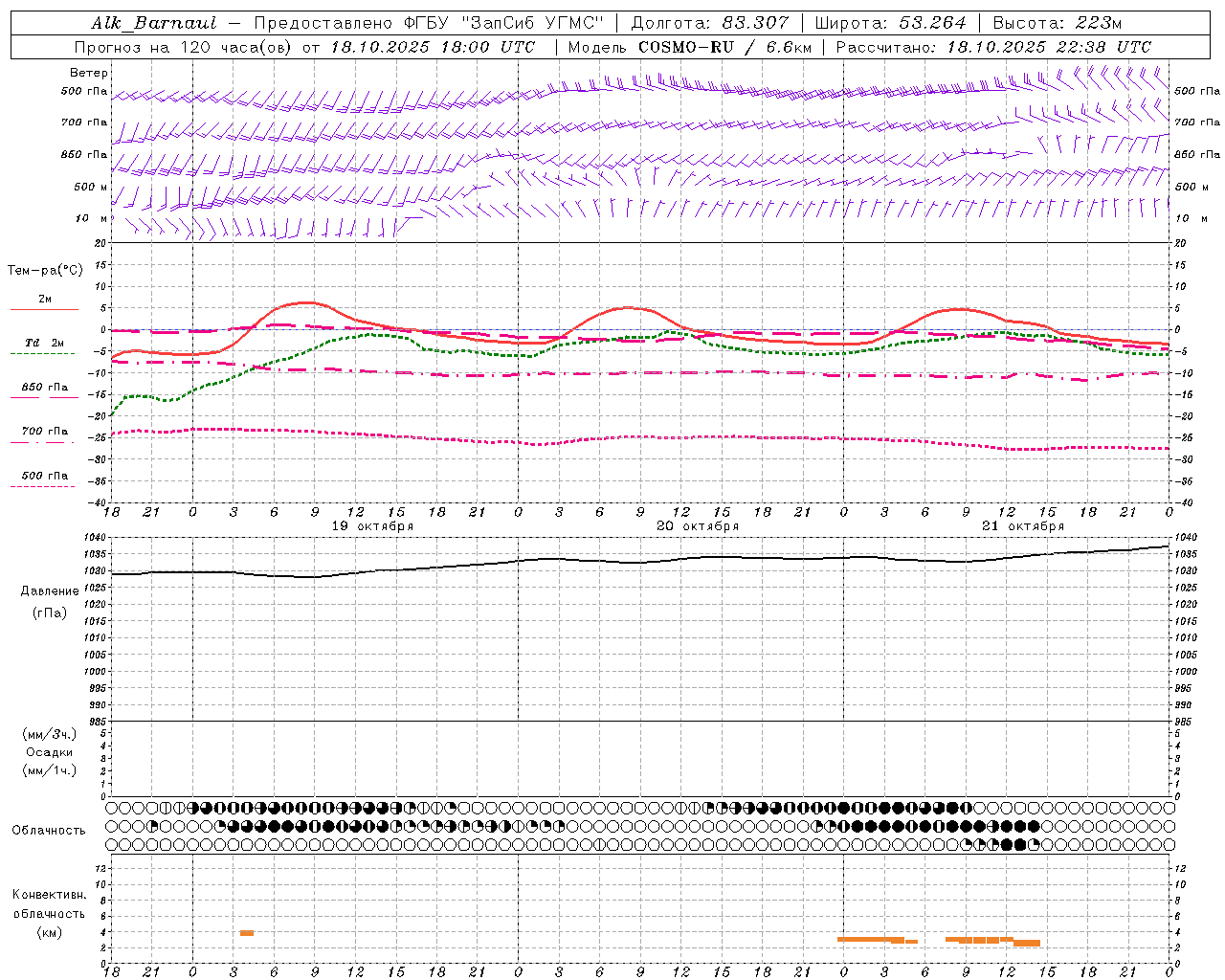This screenshot has height=980, width=1225.
Task: Select the Рассчитано 18.10.2025 22:38 UTC timestamp
Action: [993, 47]
